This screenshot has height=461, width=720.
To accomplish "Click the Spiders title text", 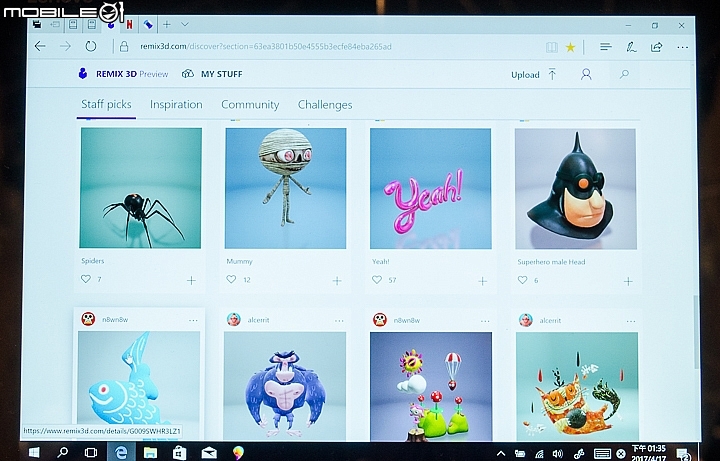I will (x=92, y=261).
